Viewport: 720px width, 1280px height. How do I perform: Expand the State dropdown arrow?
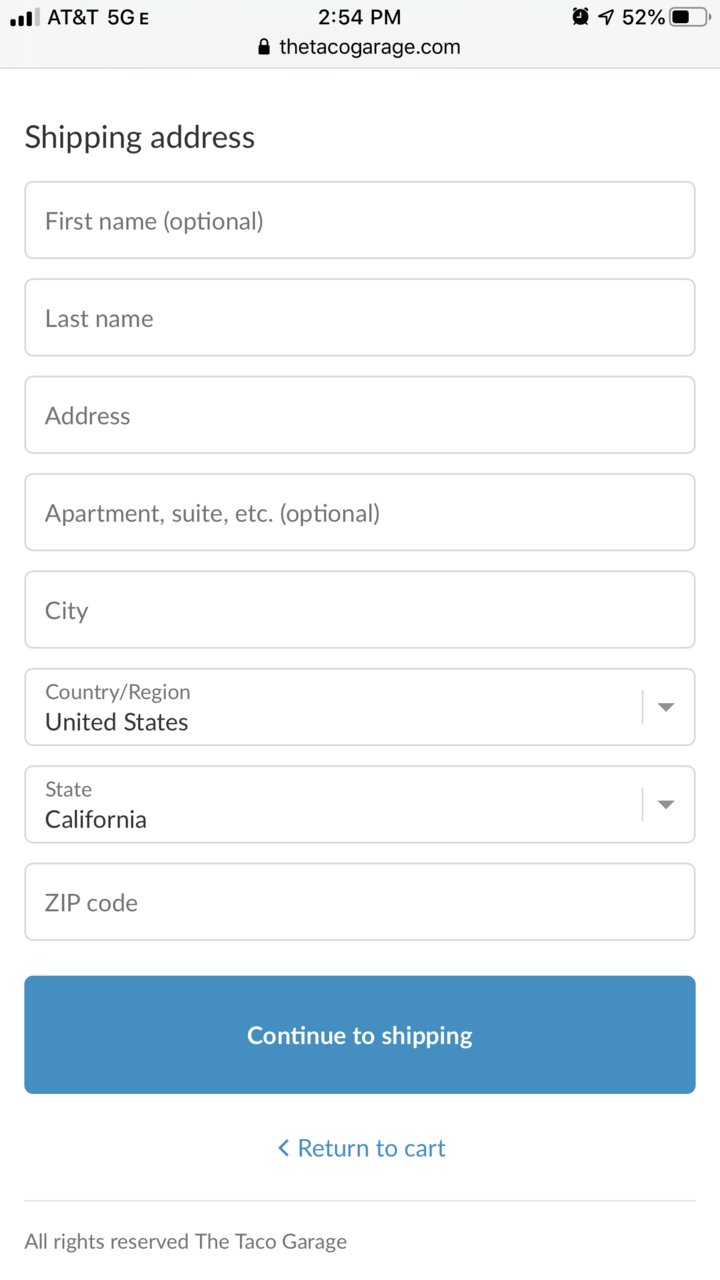click(x=666, y=804)
